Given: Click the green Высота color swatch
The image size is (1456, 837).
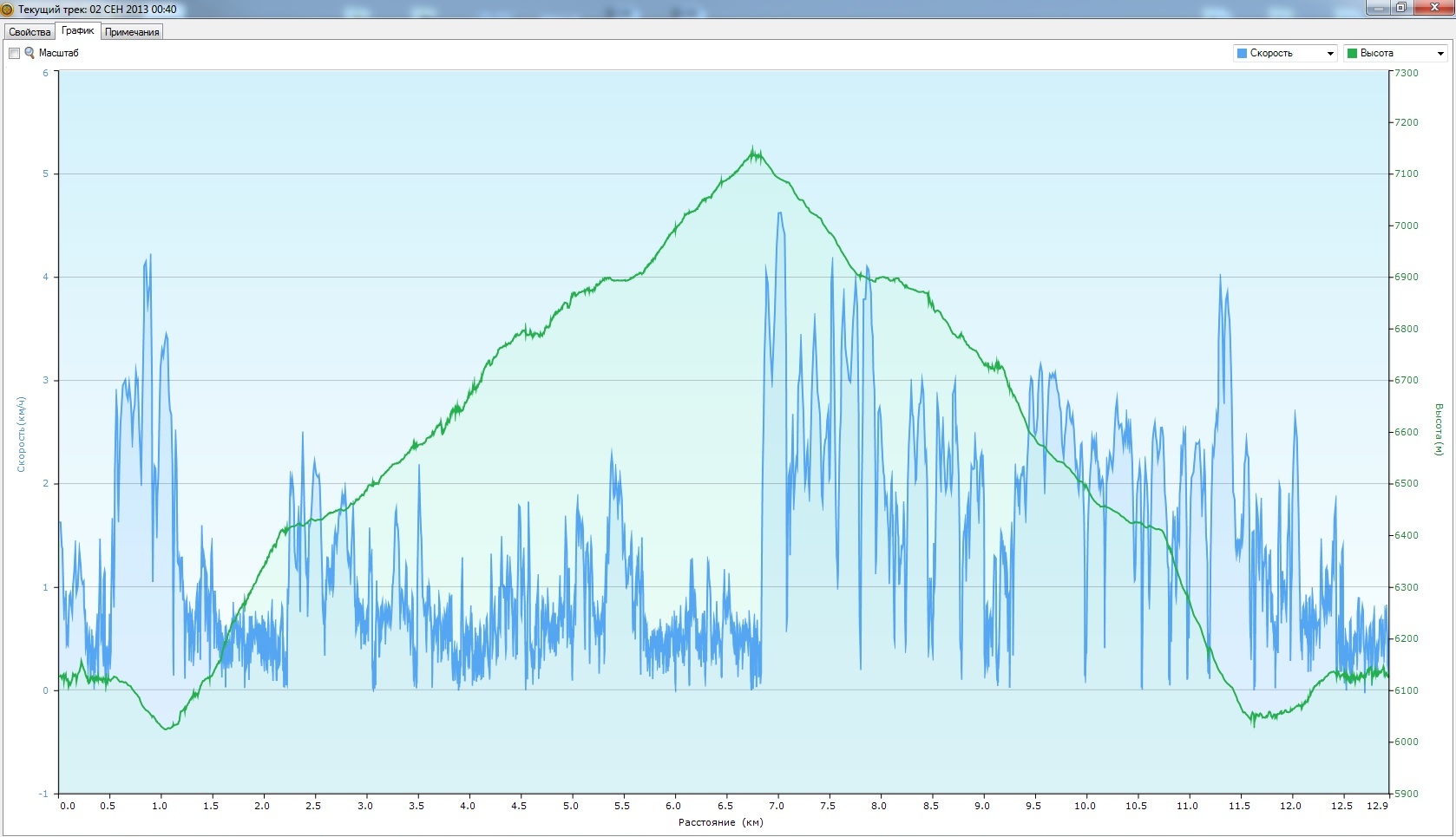Looking at the screenshot, I should tap(1351, 54).
